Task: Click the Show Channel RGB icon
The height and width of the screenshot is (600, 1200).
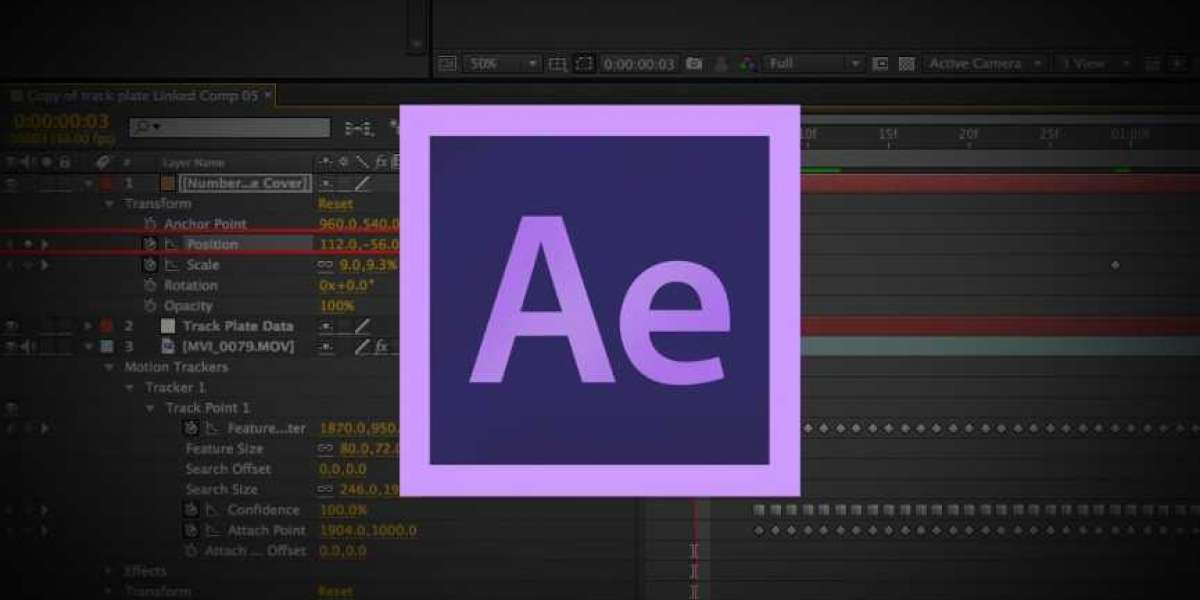Action: coord(747,63)
